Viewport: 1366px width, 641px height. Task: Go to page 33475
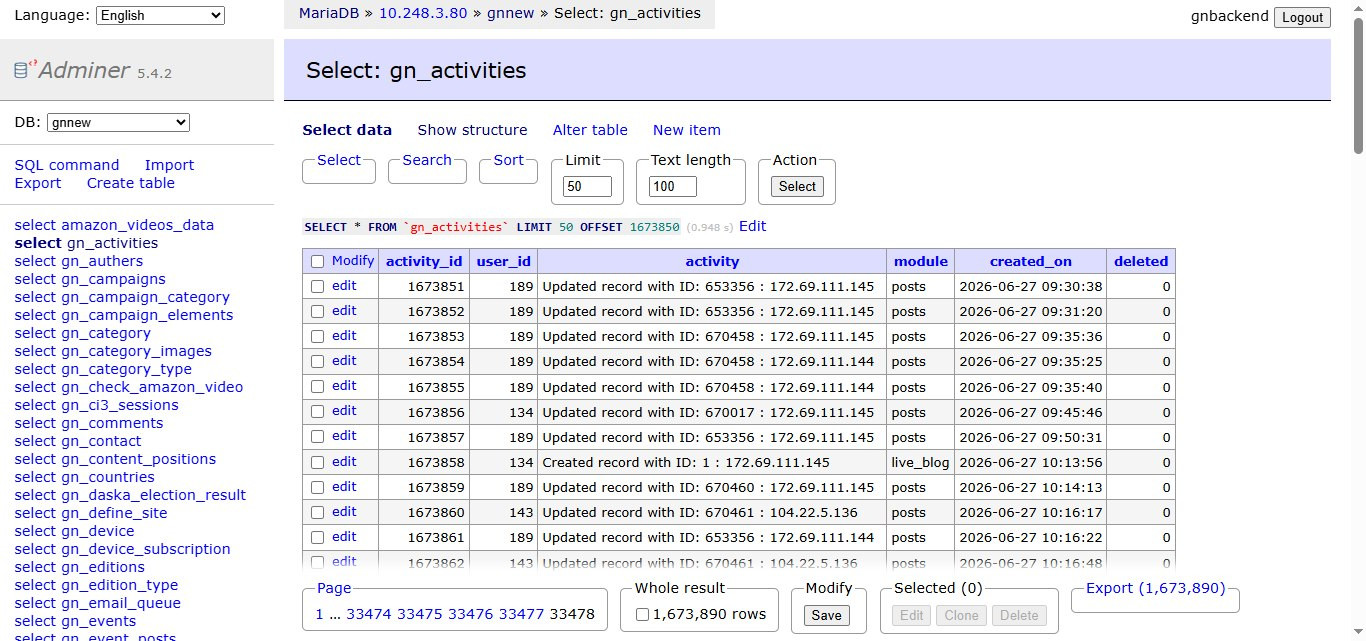(x=420, y=614)
